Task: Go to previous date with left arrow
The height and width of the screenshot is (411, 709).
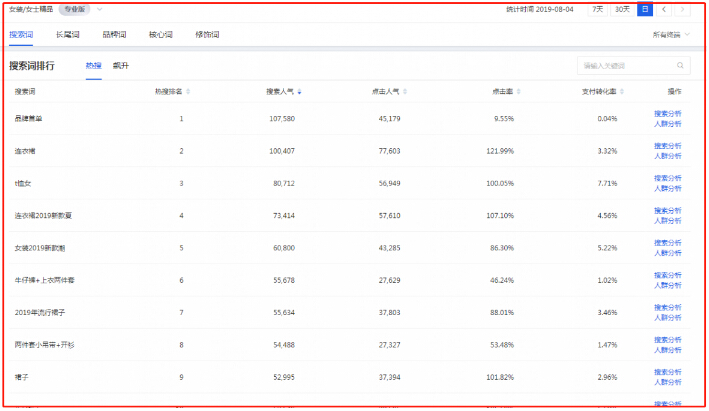Action: pyautogui.click(x=664, y=9)
